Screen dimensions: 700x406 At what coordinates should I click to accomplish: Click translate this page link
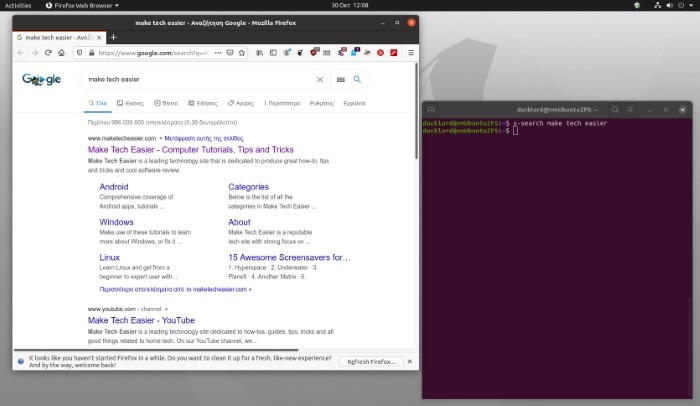point(204,138)
